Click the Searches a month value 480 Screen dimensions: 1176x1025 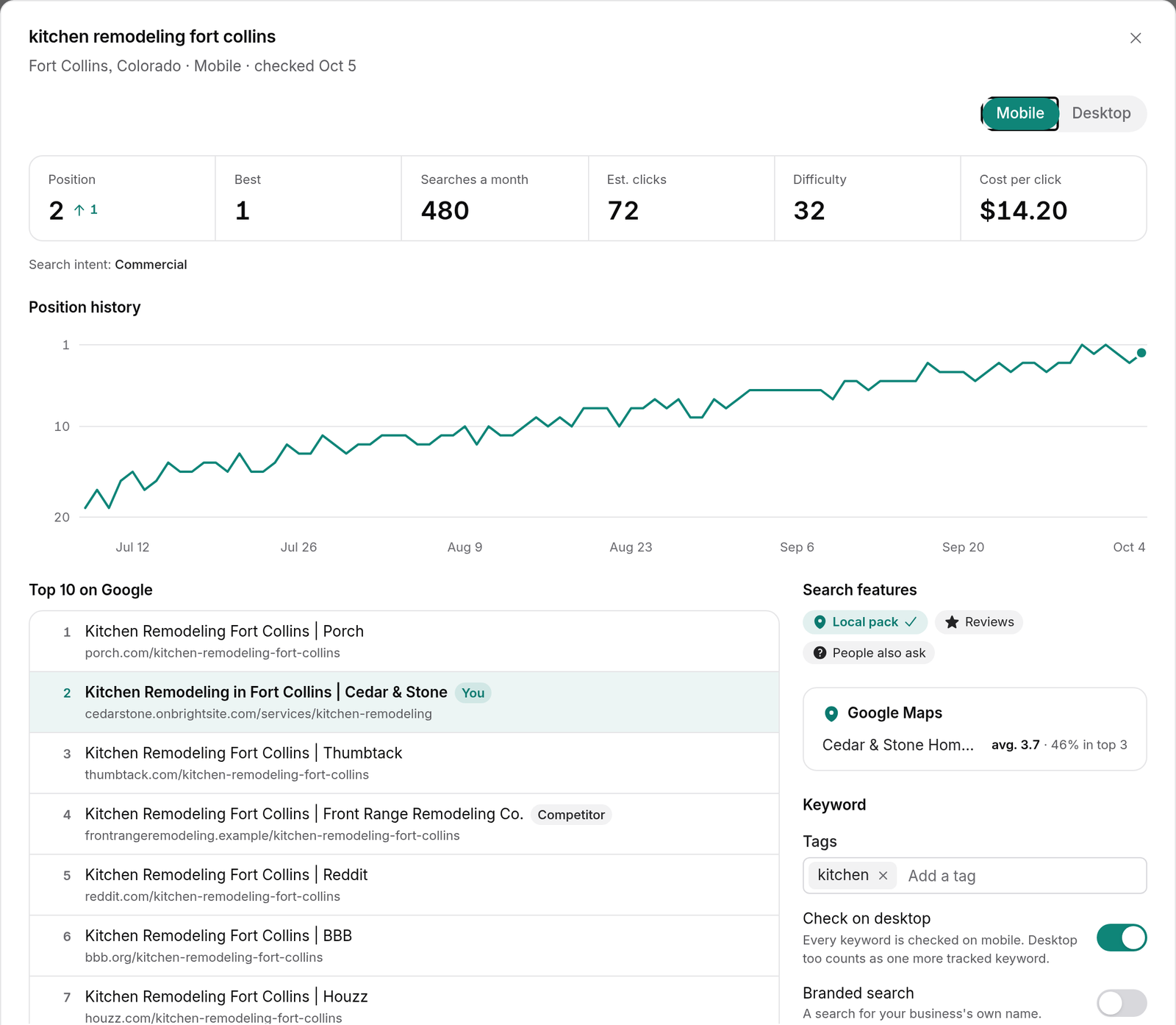445,211
